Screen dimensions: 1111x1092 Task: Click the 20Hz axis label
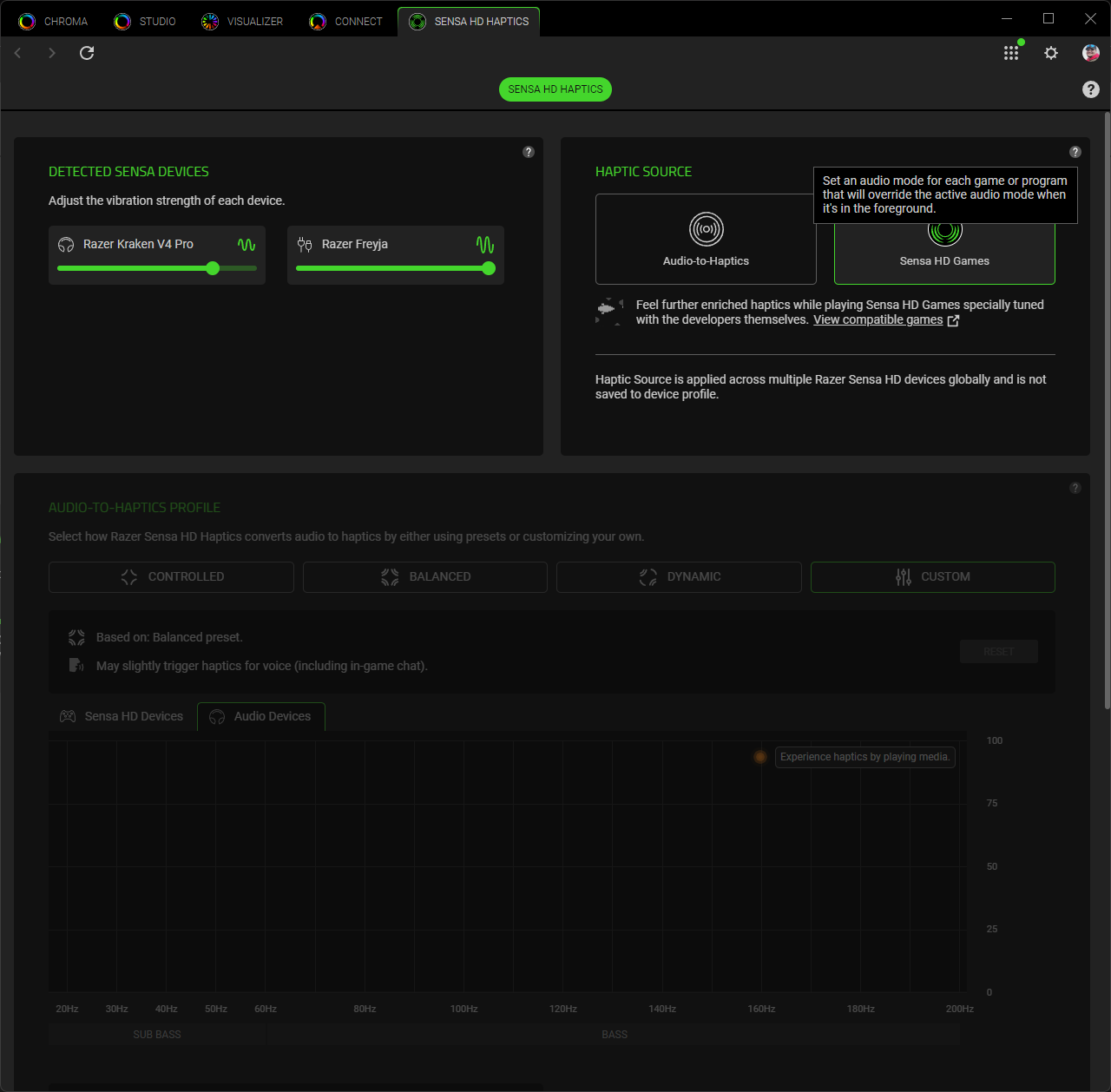(67, 1009)
